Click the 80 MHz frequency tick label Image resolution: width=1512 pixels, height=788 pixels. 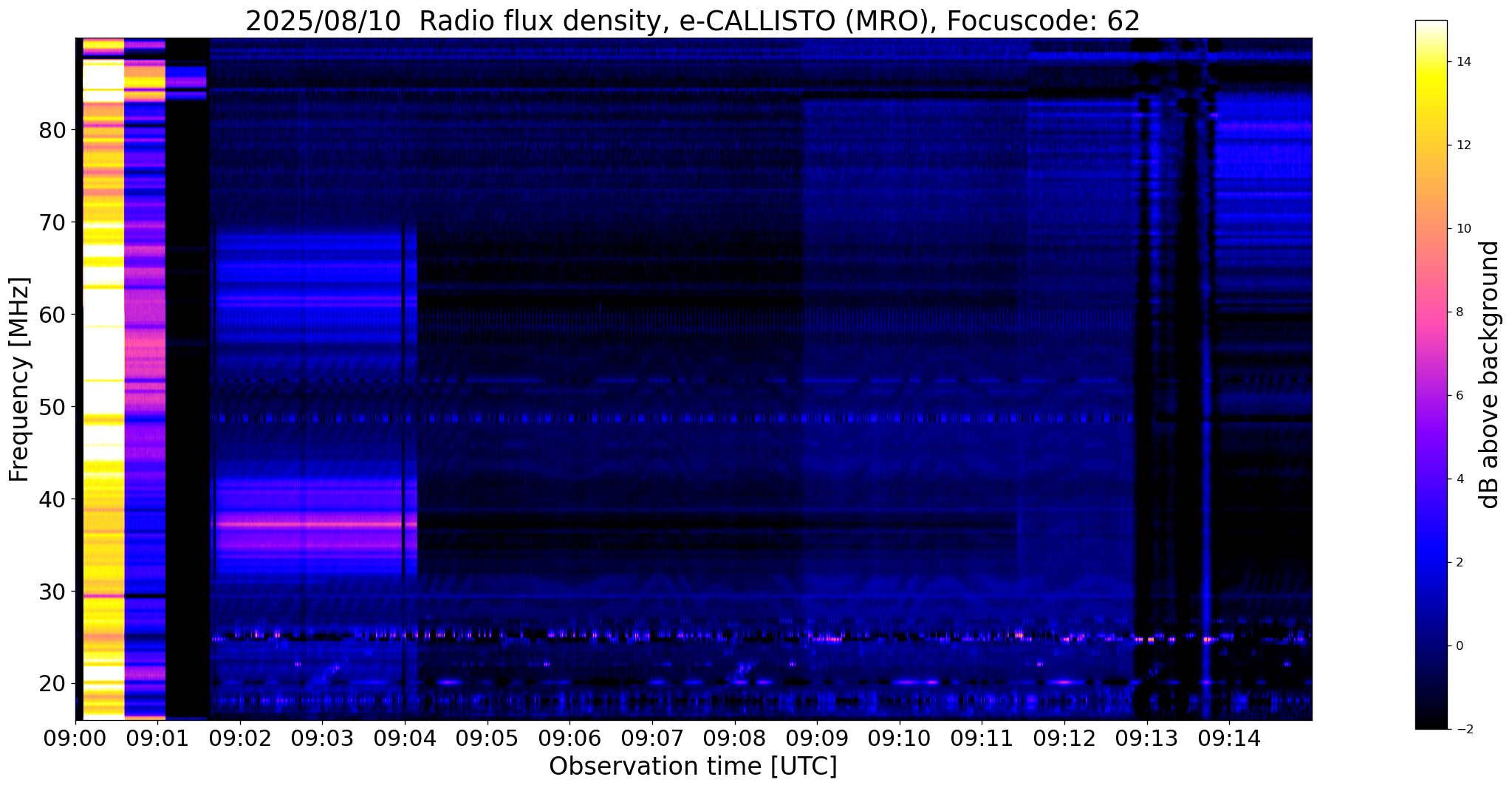(52, 130)
